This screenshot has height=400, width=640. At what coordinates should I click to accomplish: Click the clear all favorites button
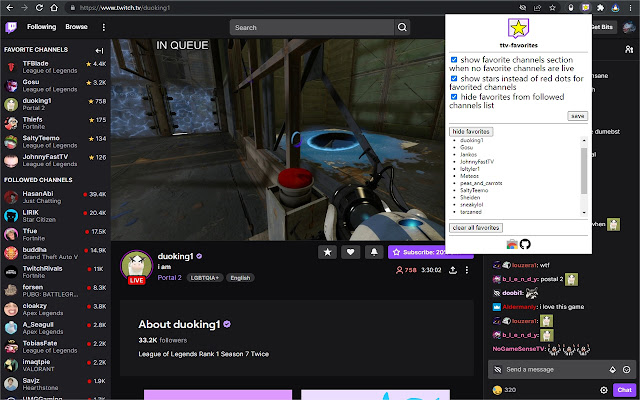[x=476, y=227]
